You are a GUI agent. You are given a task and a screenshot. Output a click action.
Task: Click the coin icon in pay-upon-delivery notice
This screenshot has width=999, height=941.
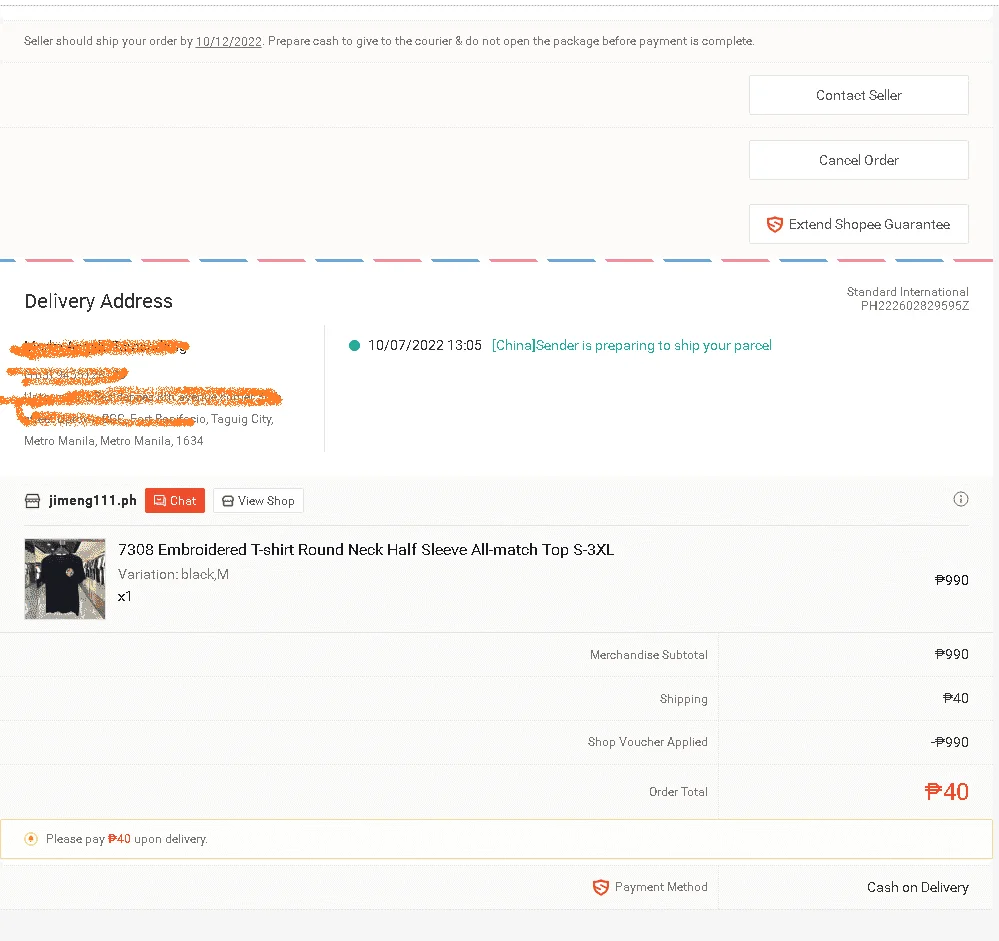coord(31,839)
